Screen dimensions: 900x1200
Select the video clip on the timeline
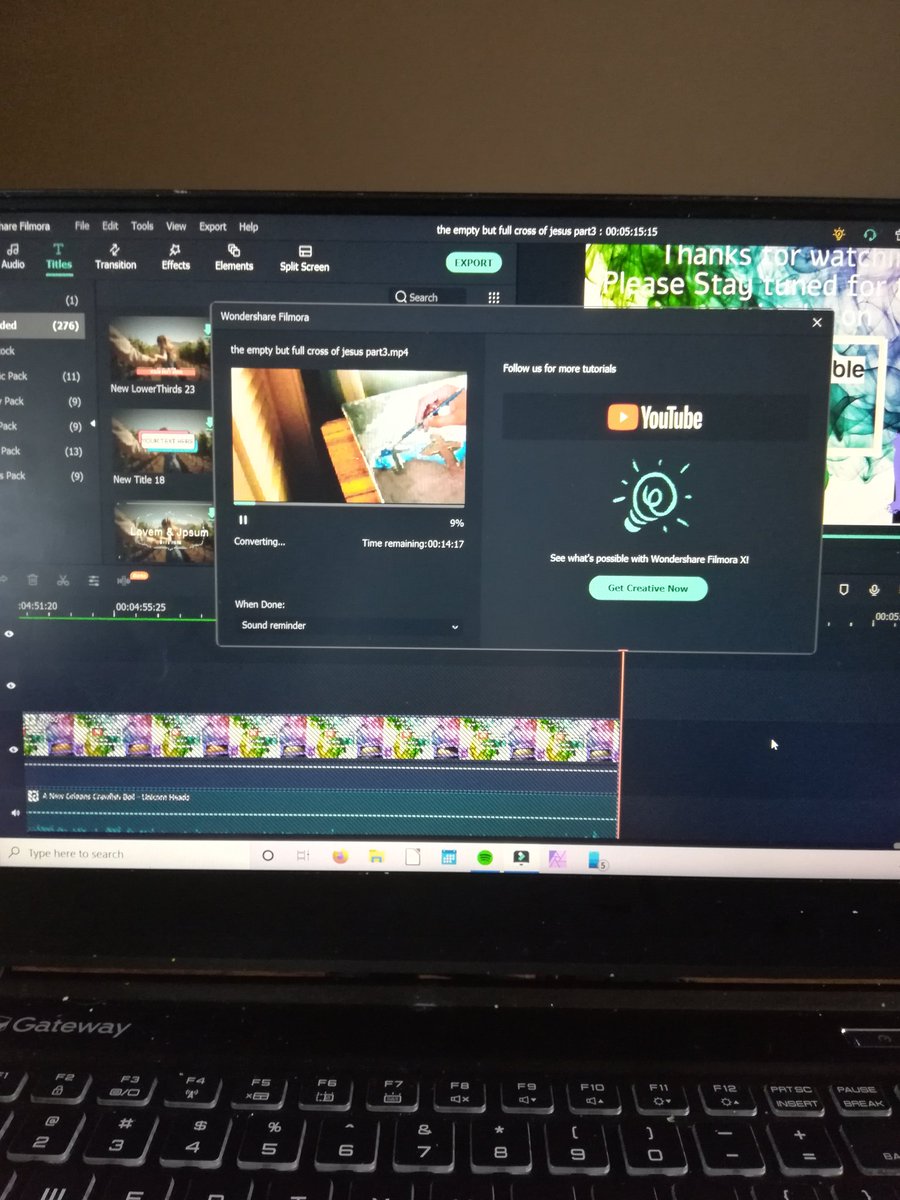(321, 739)
